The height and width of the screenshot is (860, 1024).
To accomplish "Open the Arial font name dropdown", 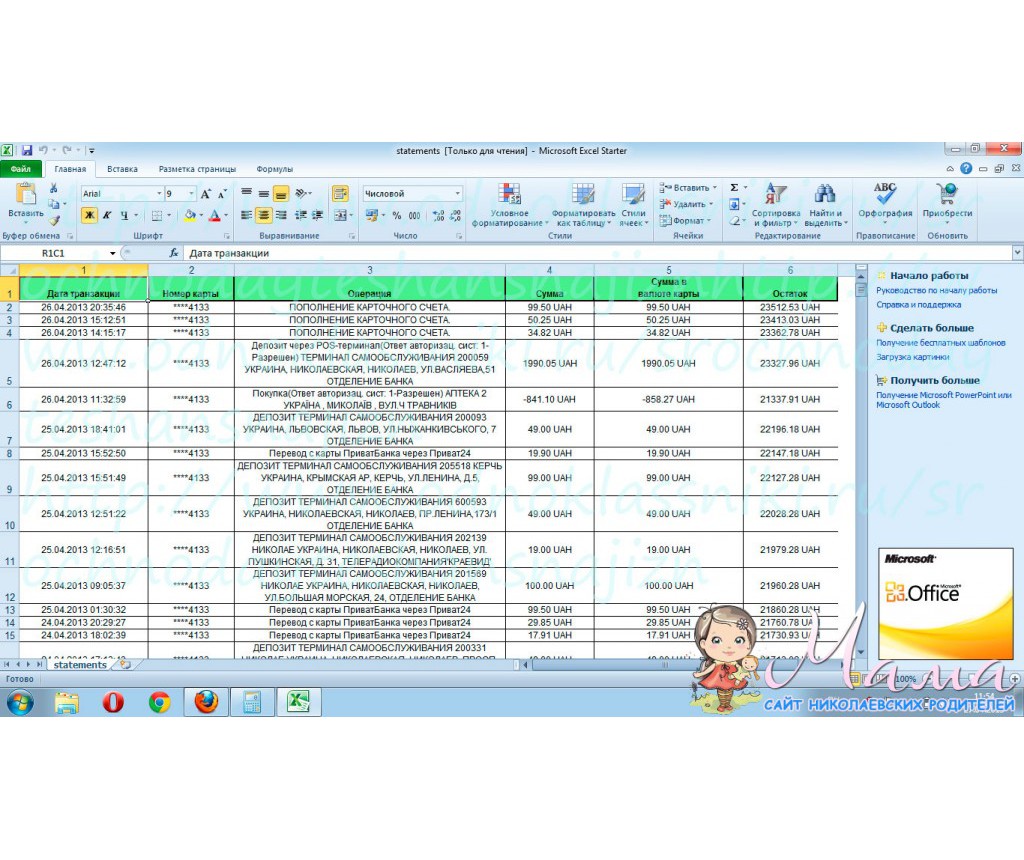I will pos(159,193).
